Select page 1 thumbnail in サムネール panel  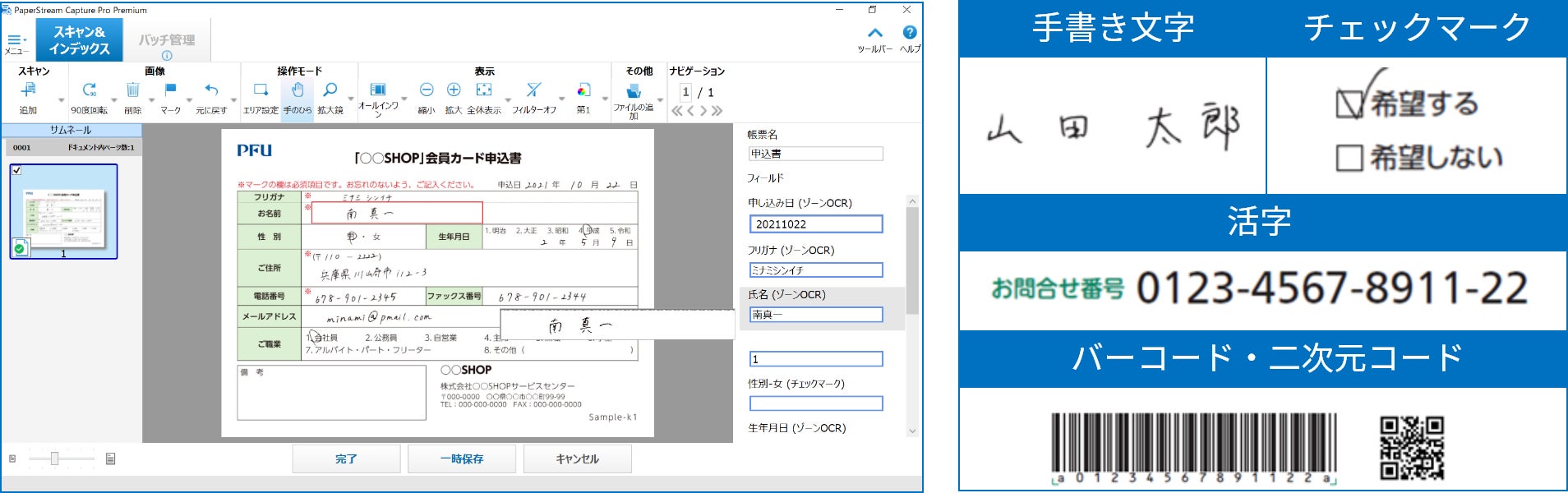[63, 211]
